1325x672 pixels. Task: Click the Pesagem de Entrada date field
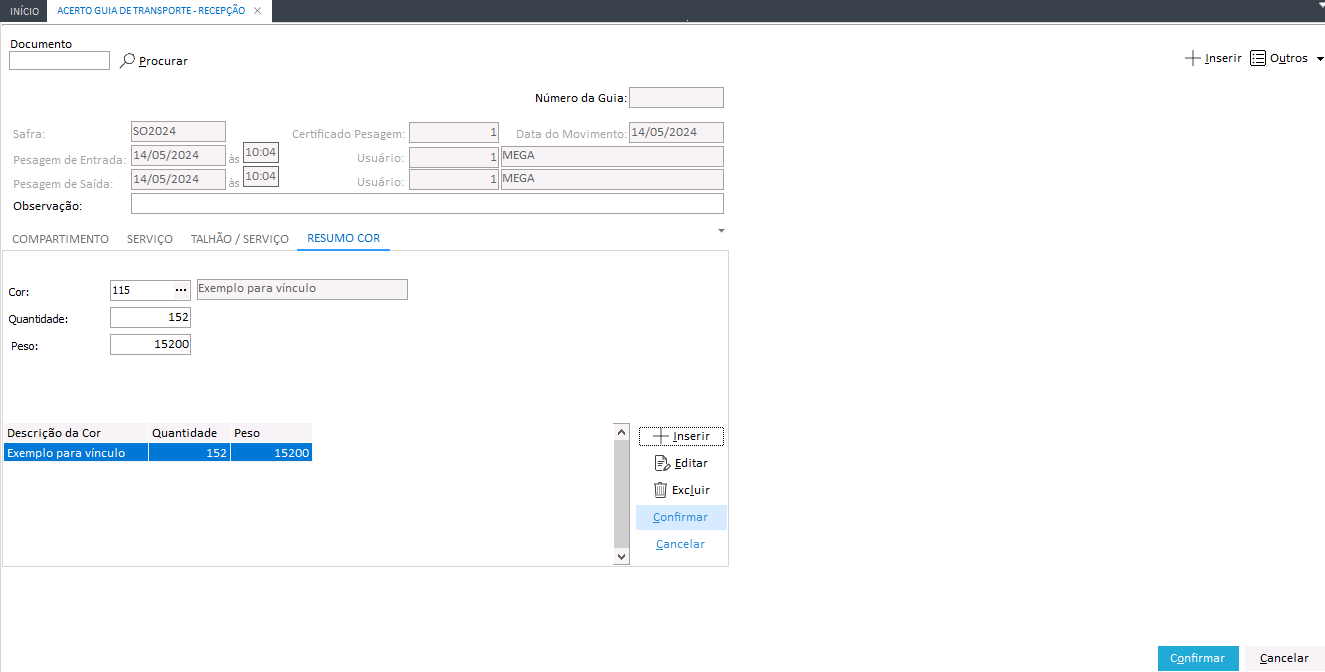178,155
